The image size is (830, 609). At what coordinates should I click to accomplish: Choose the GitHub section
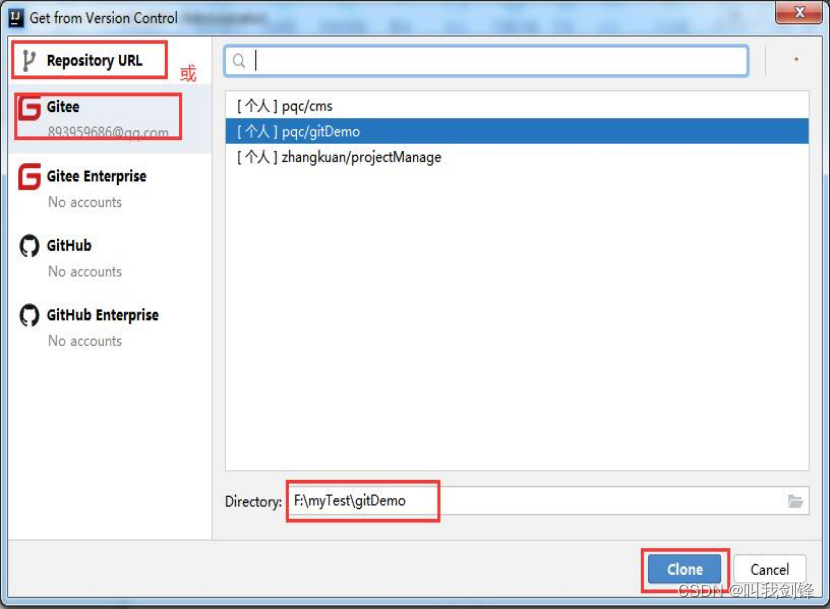[110, 258]
